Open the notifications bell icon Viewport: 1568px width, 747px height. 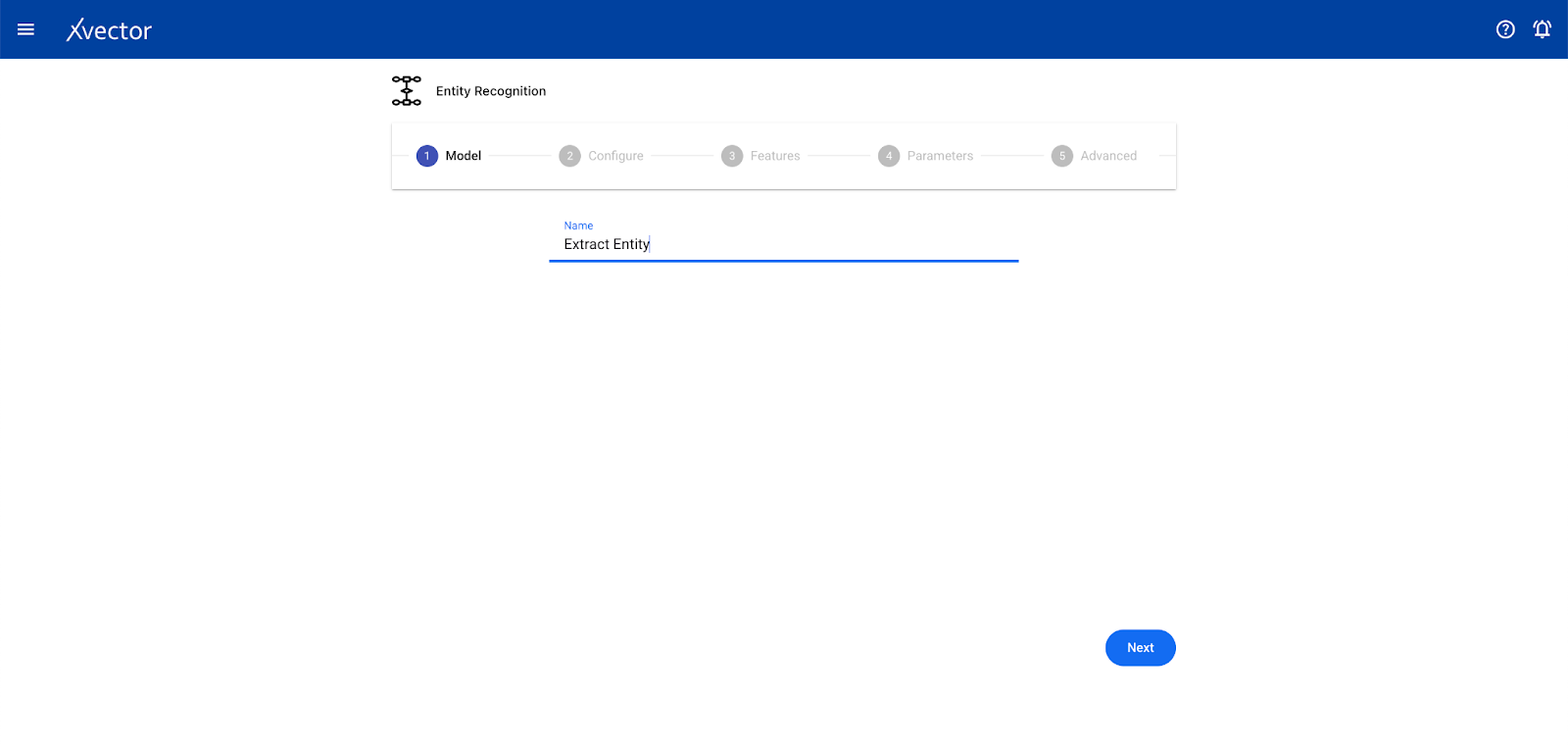1543,29
